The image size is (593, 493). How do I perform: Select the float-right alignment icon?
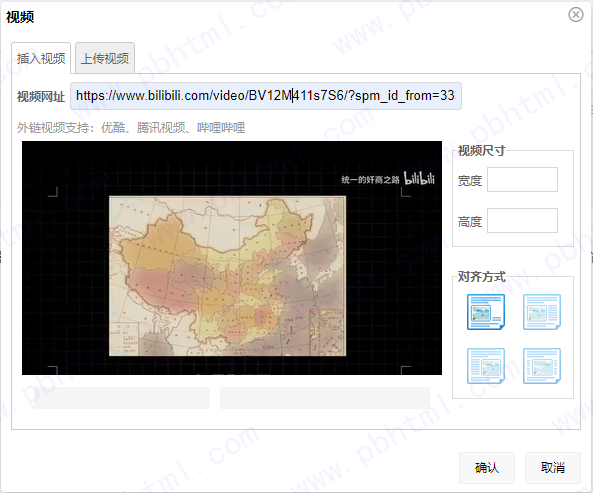[486, 366]
